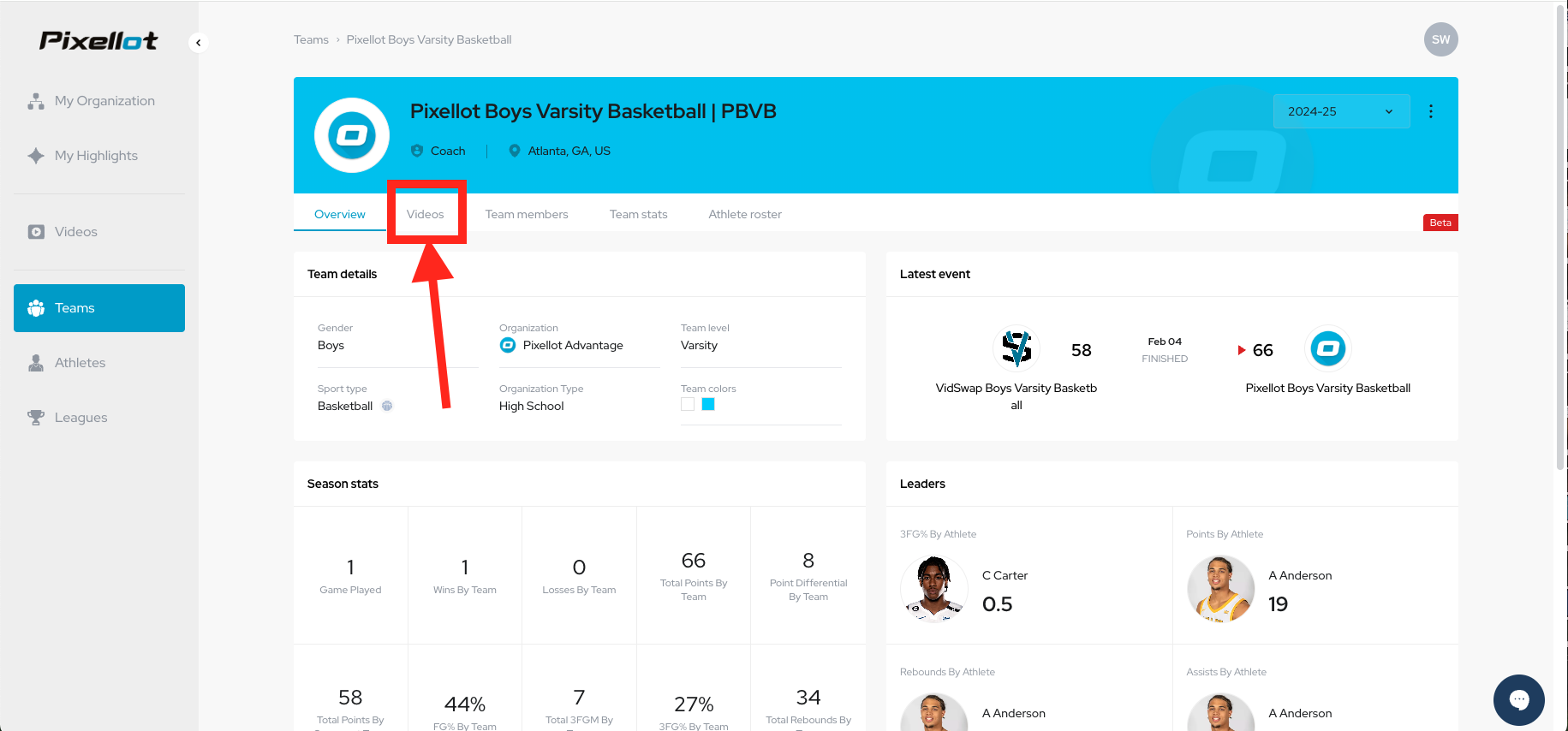
Task: Click the Leagues trophy icon
Action: tap(36, 418)
